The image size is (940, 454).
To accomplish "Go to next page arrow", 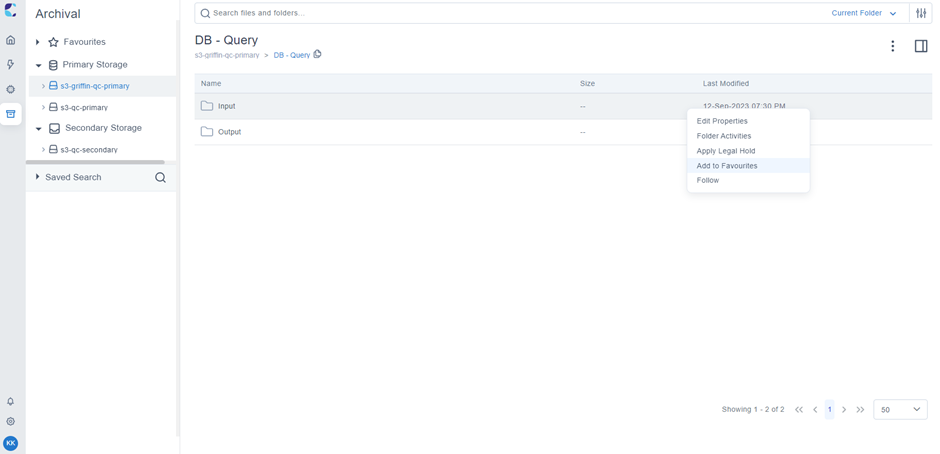I will (844, 410).
